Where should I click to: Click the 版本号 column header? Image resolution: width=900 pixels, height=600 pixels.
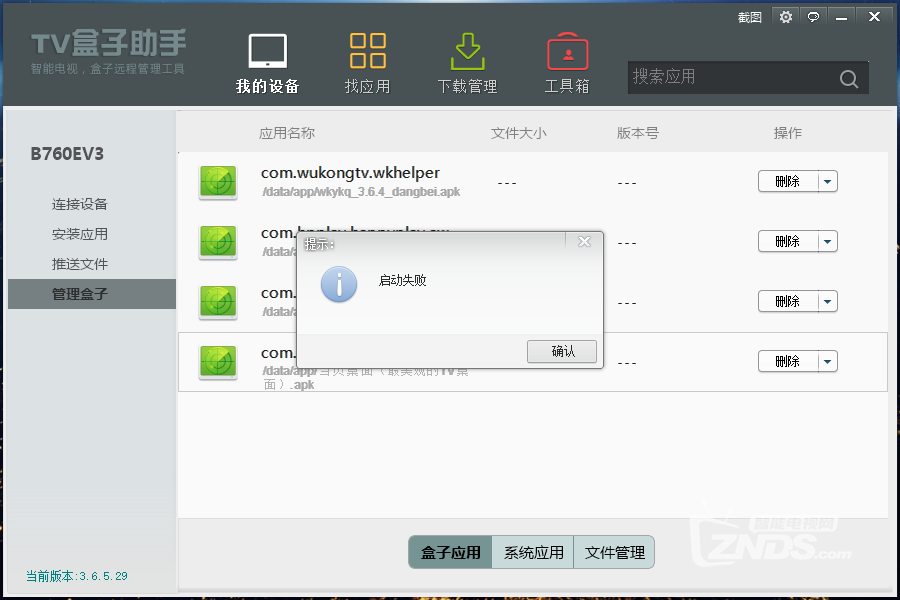(x=638, y=133)
